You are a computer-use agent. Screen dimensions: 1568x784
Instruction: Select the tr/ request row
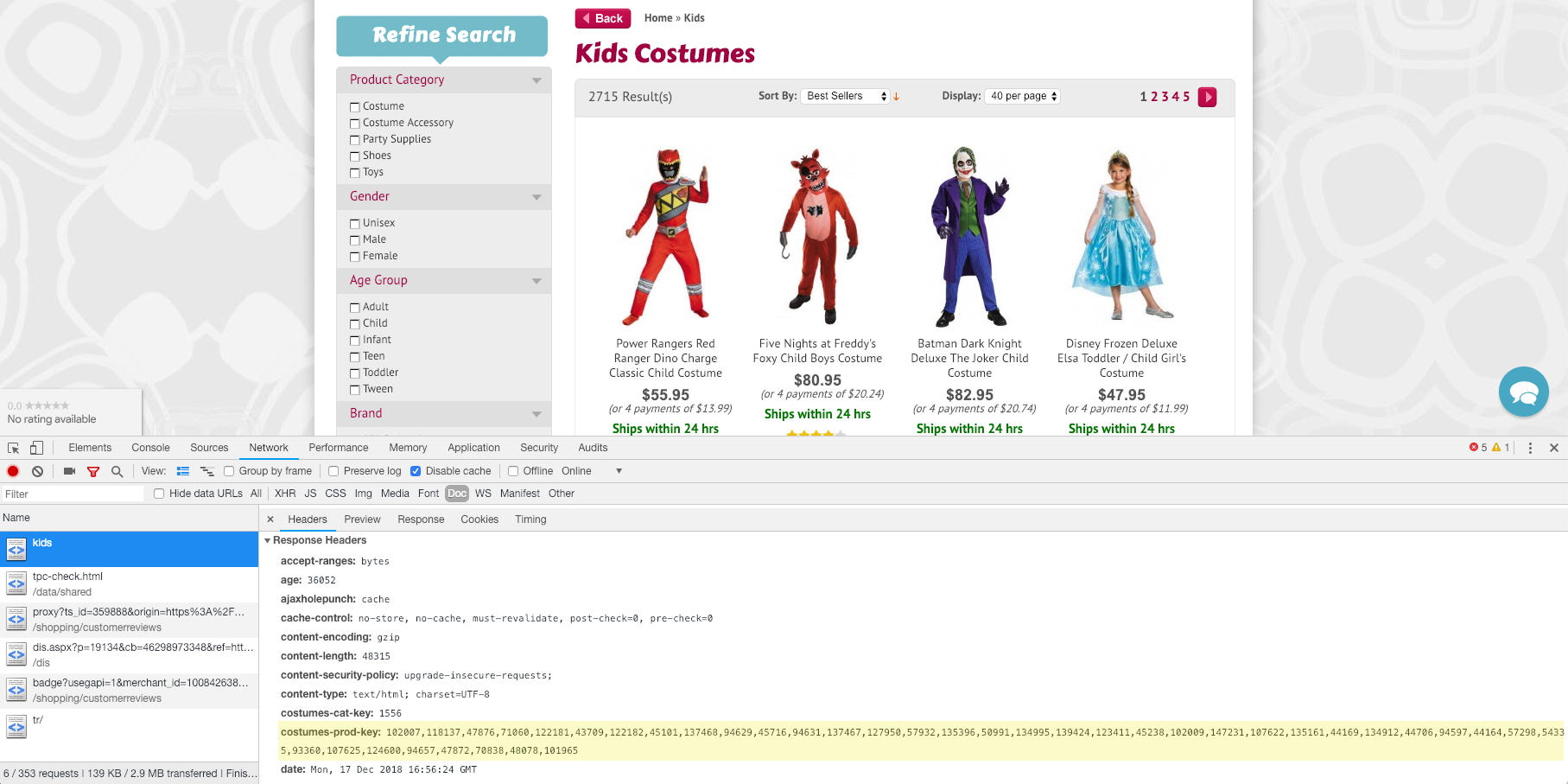pyautogui.click(x=130, y=726)
